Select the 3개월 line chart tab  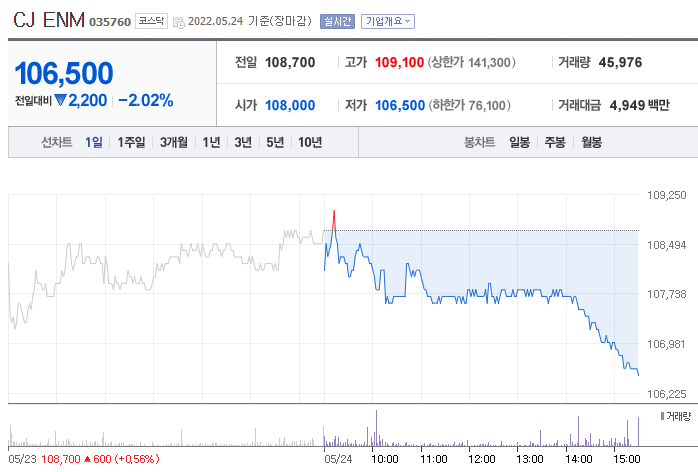click(x=174, y=142)
